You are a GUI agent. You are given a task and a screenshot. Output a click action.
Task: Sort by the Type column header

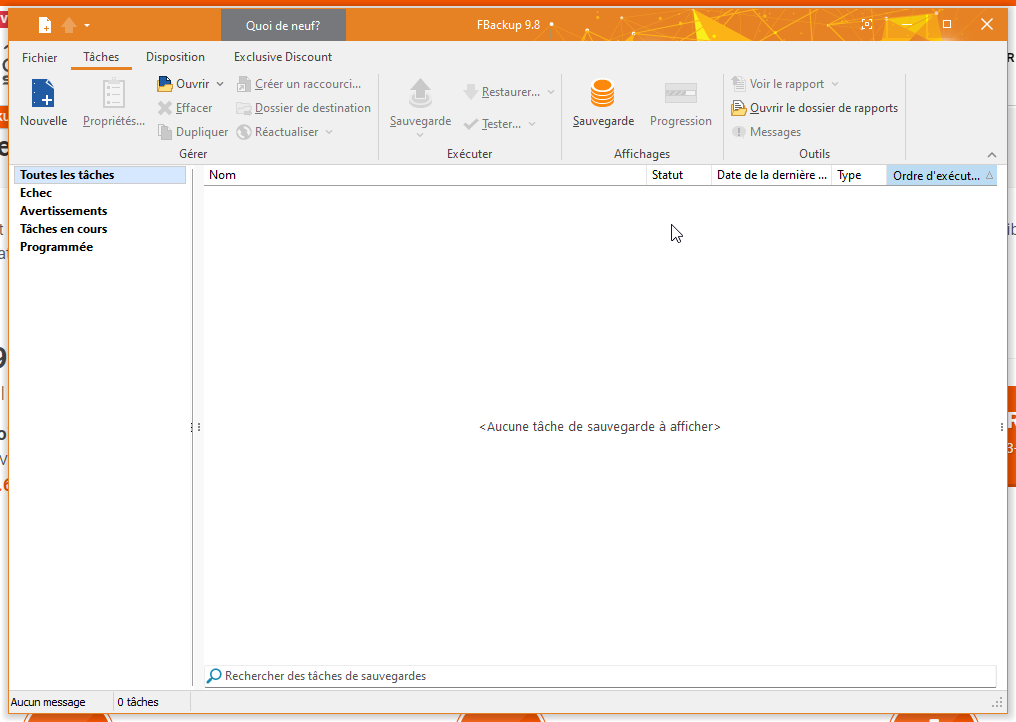[x=859, y=175]
